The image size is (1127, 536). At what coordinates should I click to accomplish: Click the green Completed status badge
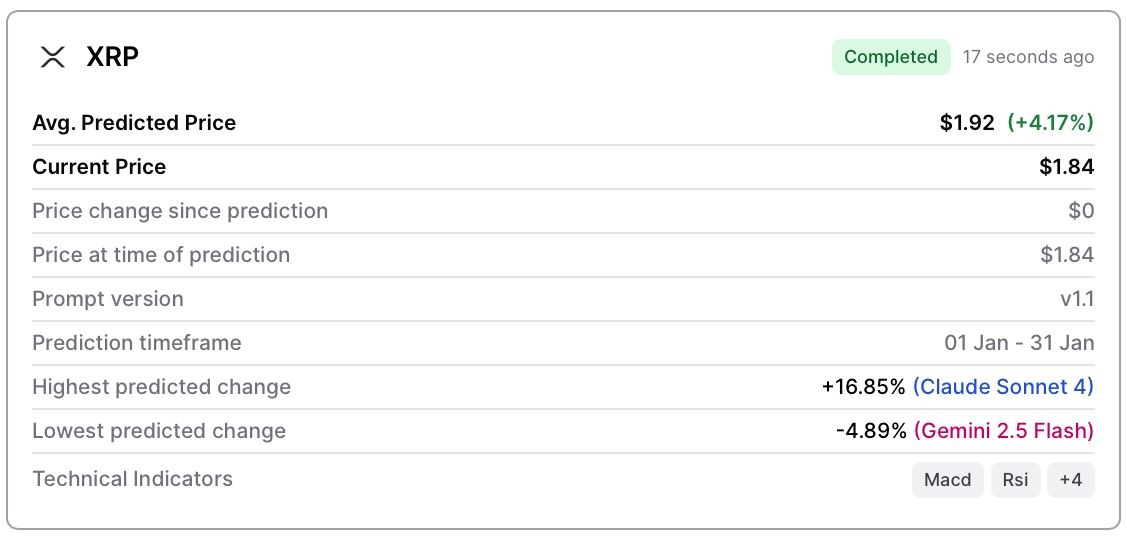pyautogui.click(x=890, y=57)
